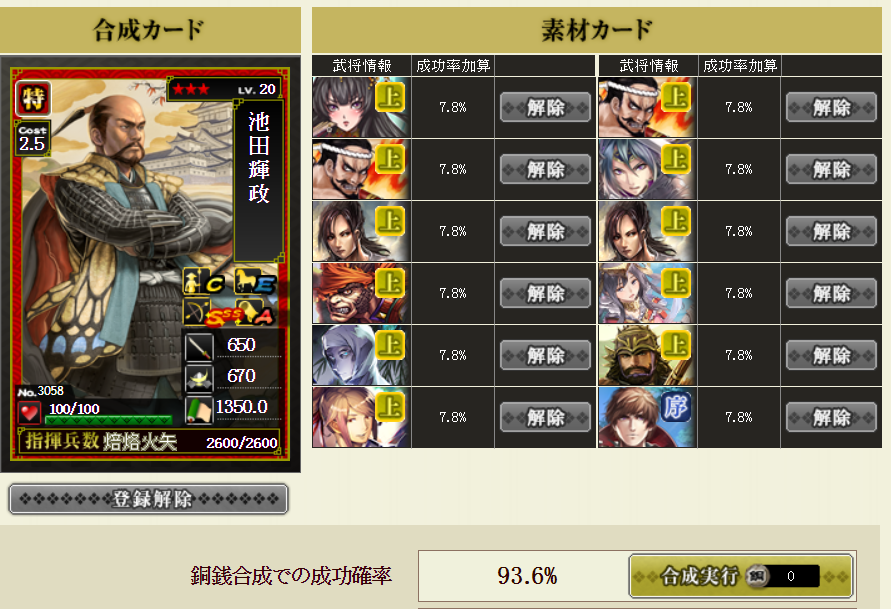891x609 pixels.
Task: Click the spearman aptitude C icon
Action: [203, 281]
